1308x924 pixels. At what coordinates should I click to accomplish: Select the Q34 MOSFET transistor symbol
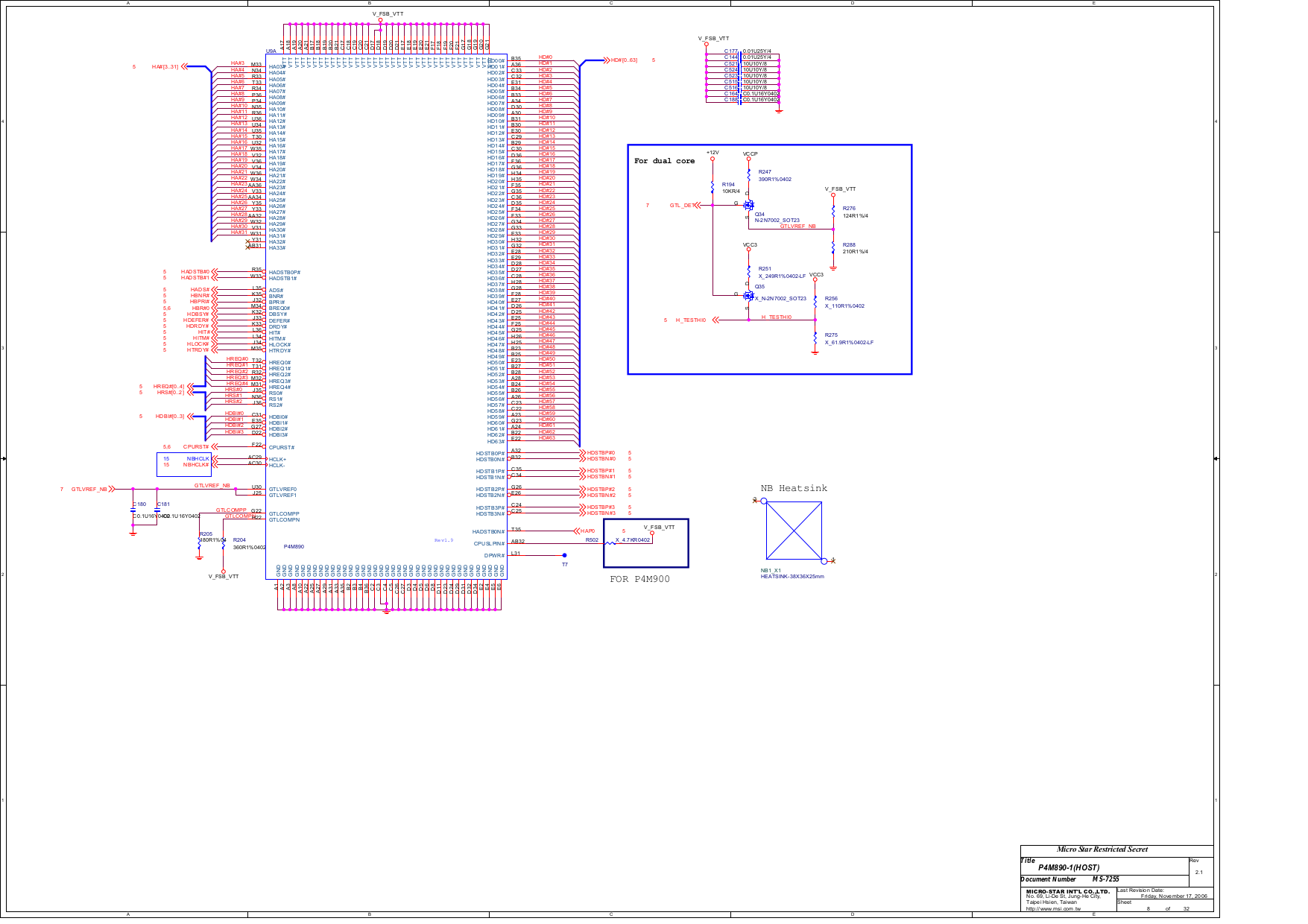[748, 205]
